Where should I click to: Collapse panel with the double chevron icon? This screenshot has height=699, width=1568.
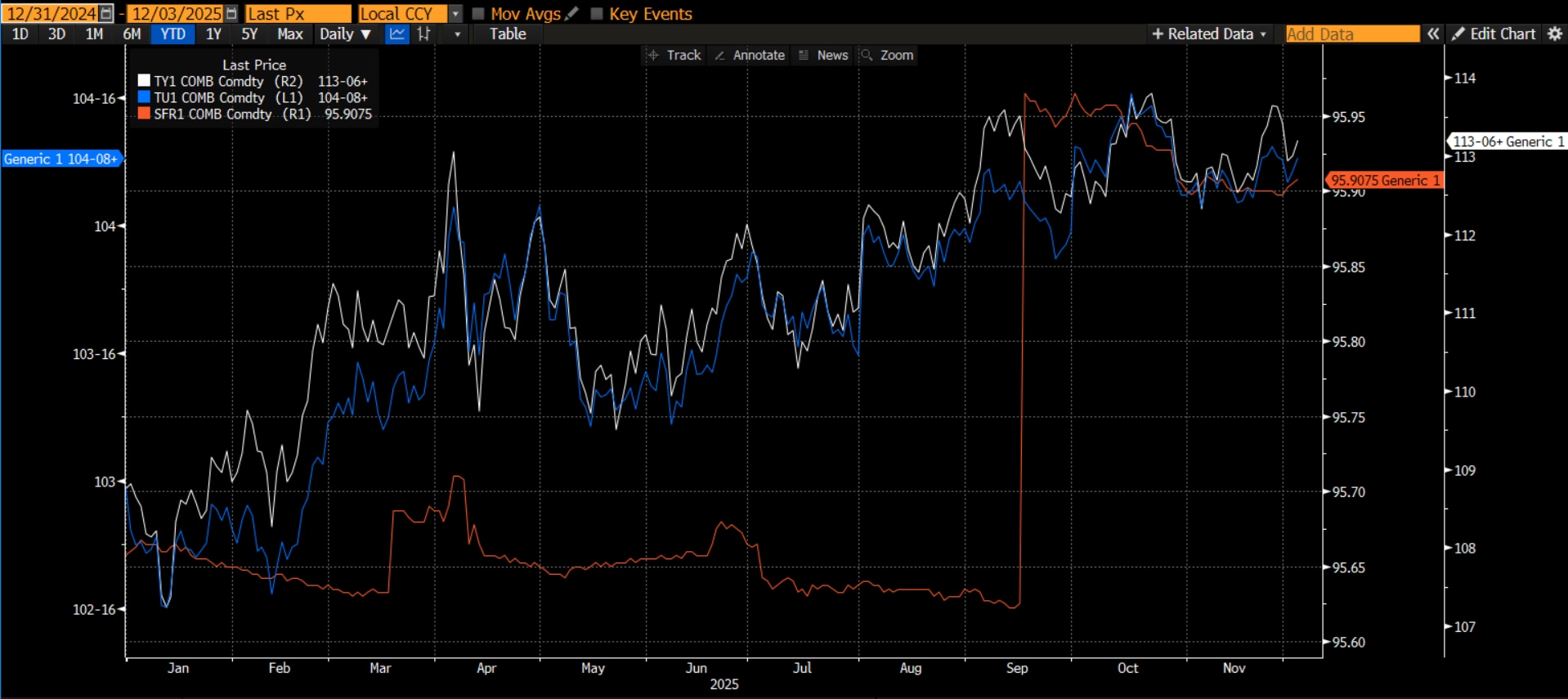[x=1433, y=34]
